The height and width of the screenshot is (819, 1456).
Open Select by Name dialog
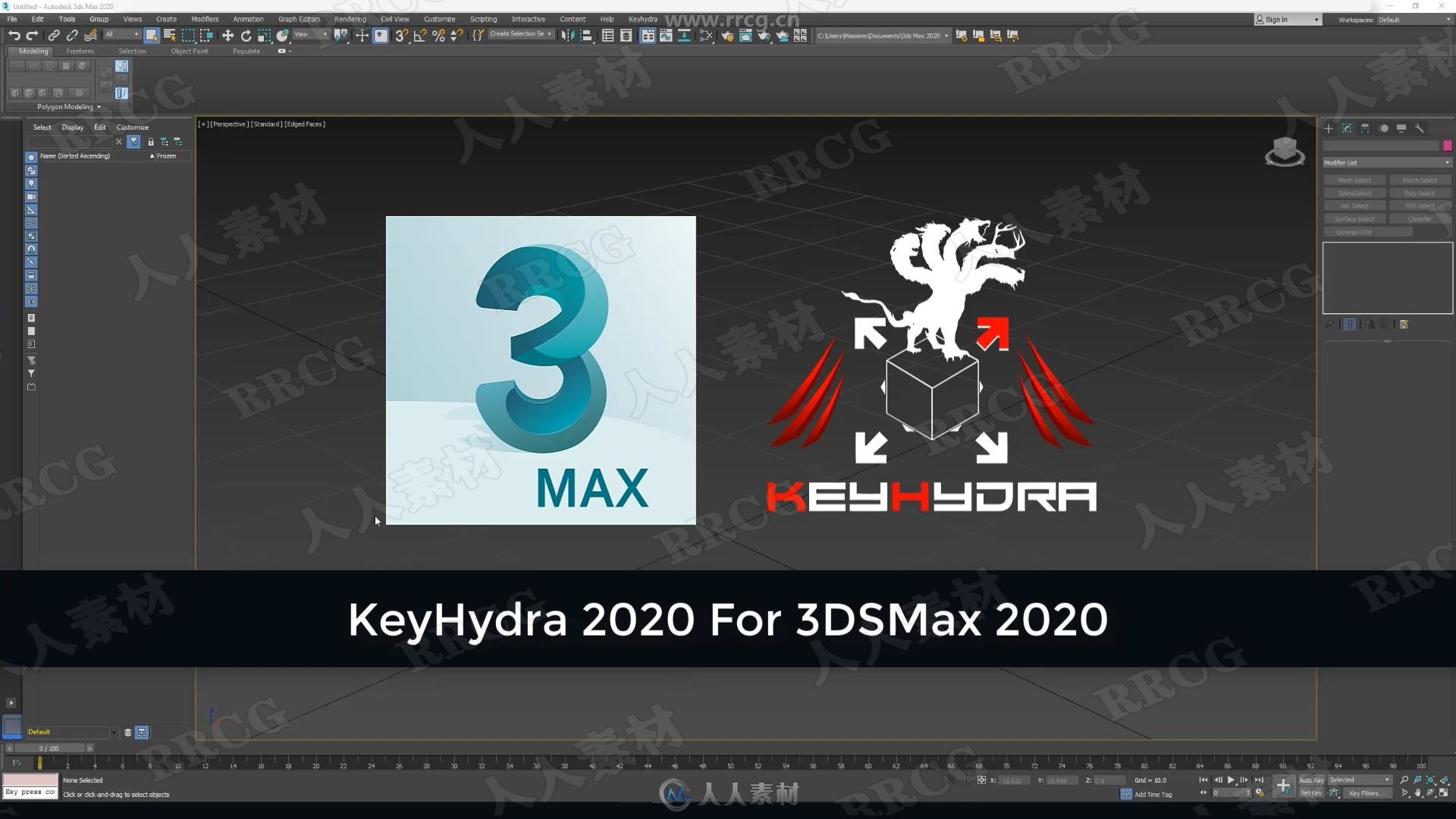point(170,36)
